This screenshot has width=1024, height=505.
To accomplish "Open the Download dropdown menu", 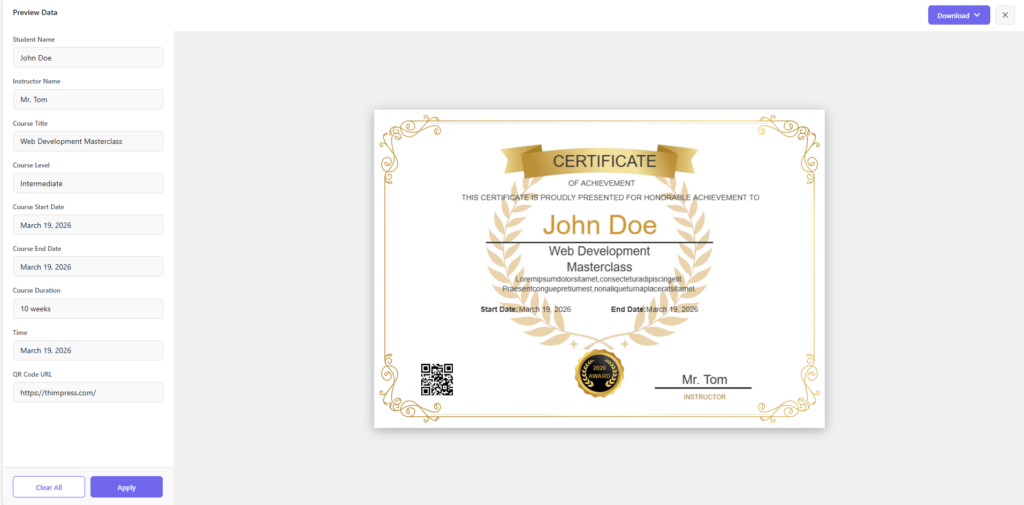I will [958, 15].
